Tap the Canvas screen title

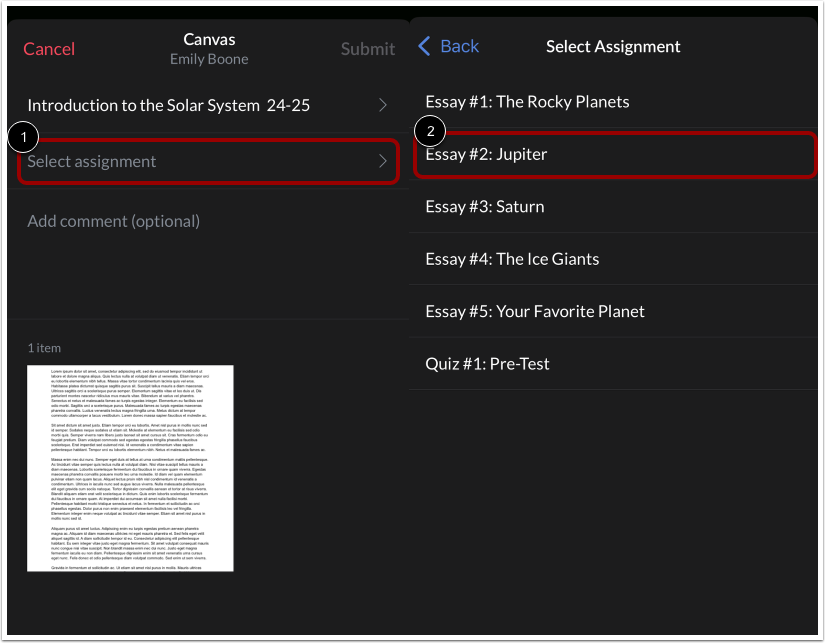(x=208, y=38)
